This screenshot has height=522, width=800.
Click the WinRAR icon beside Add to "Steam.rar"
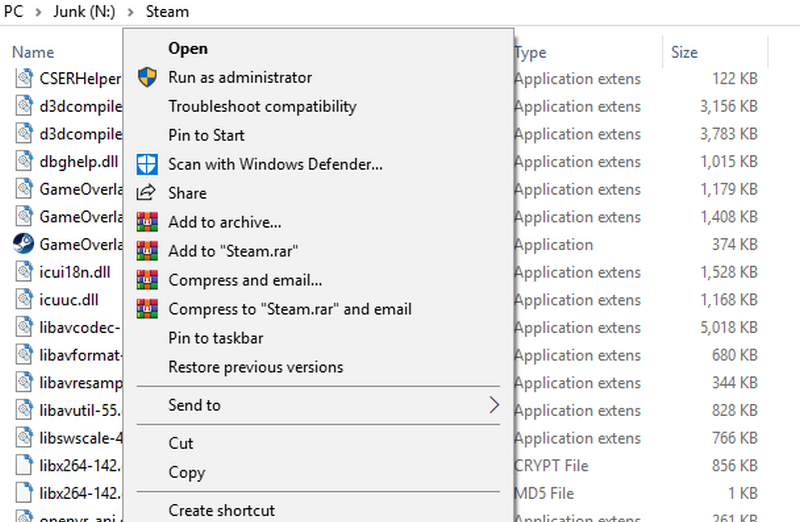click(x=147, y=251)
